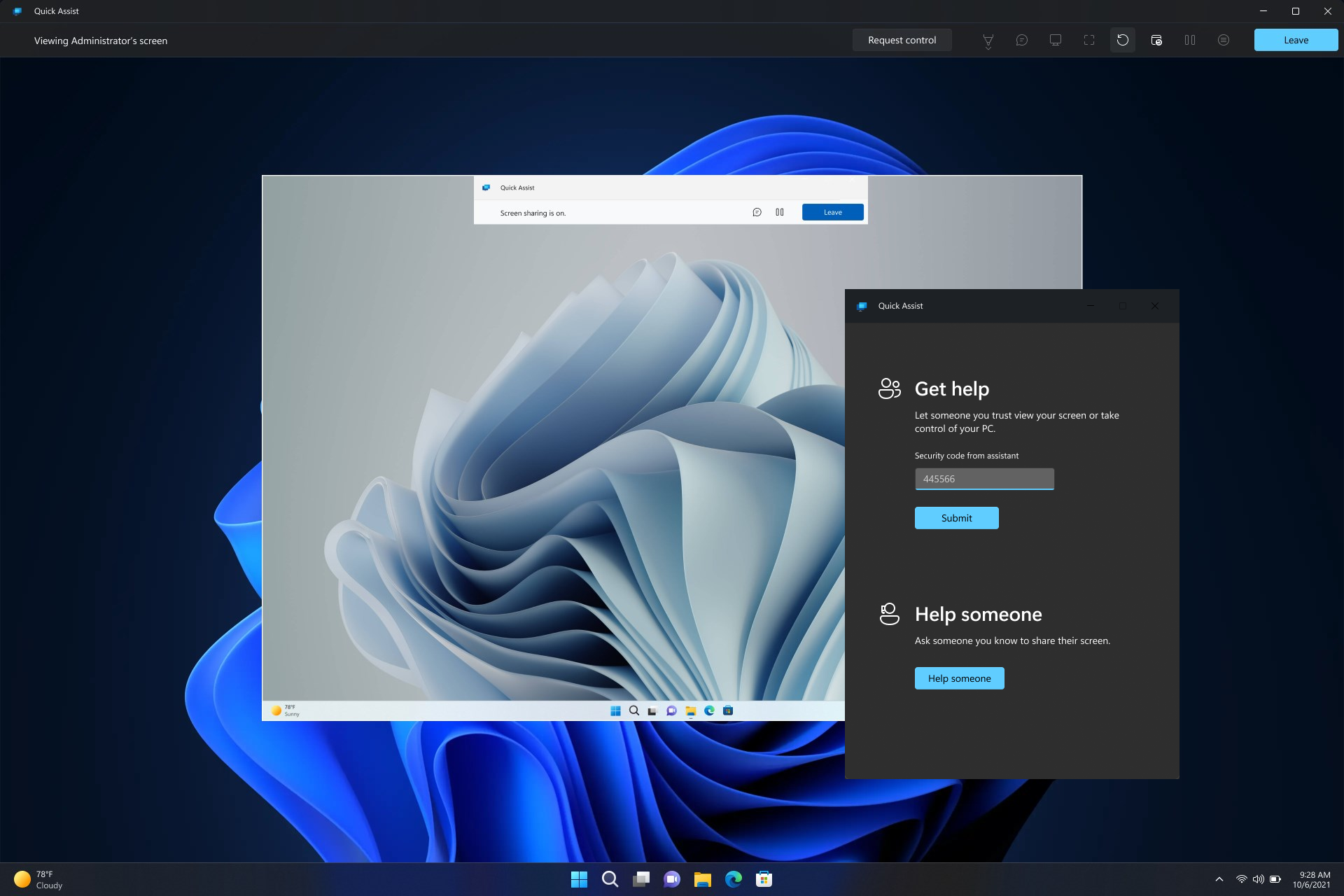Open clock showing 9:28 AM
This screenshot has width=1344, height=896.
pos(1311,879)
